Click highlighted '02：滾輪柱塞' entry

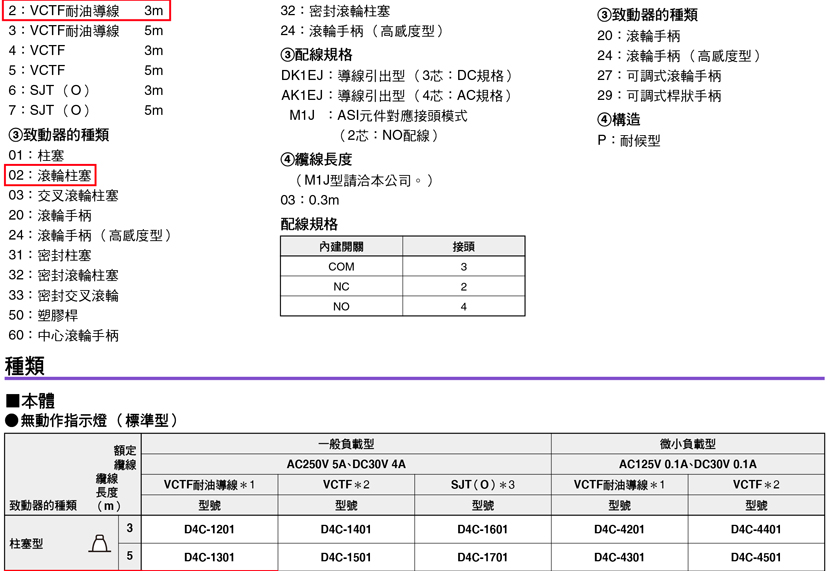tap(50, 175)
